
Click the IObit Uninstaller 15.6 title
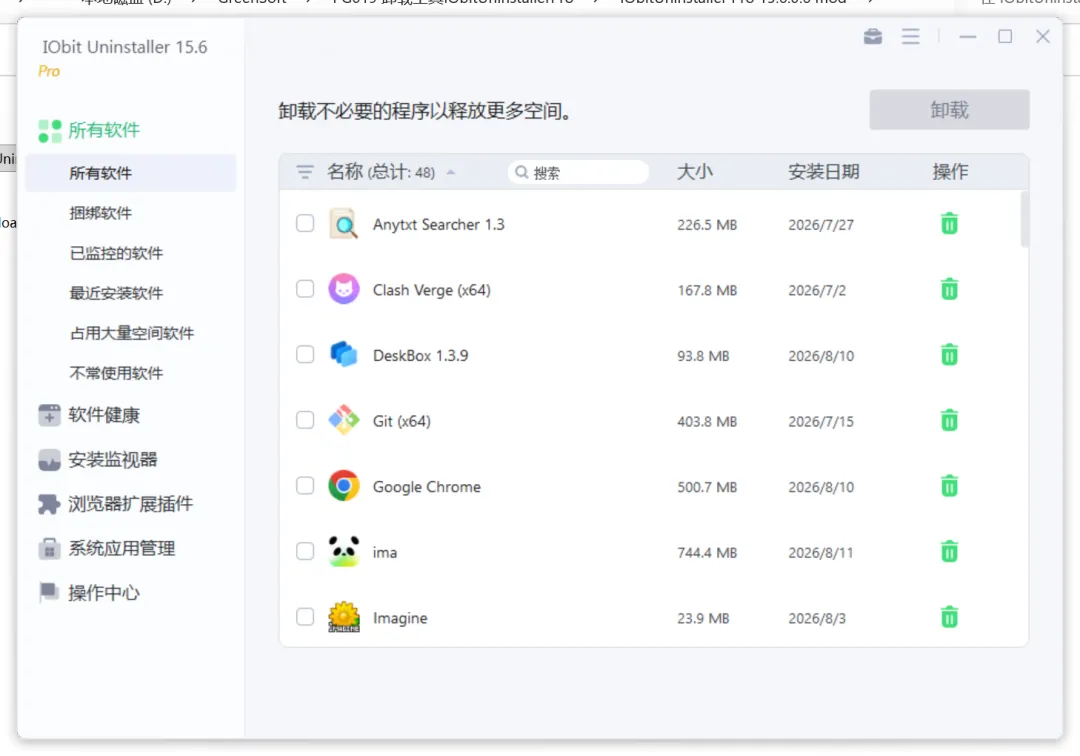[125, 47]
